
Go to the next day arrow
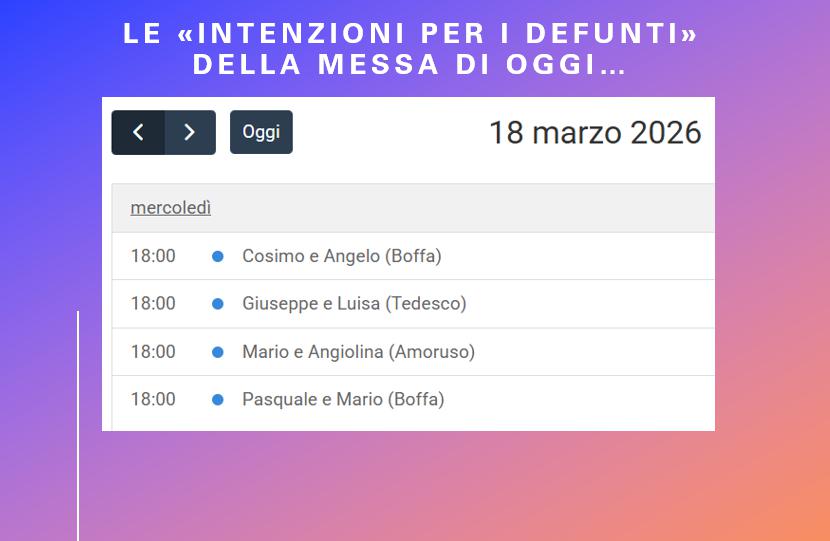click(x=190, y=133)
